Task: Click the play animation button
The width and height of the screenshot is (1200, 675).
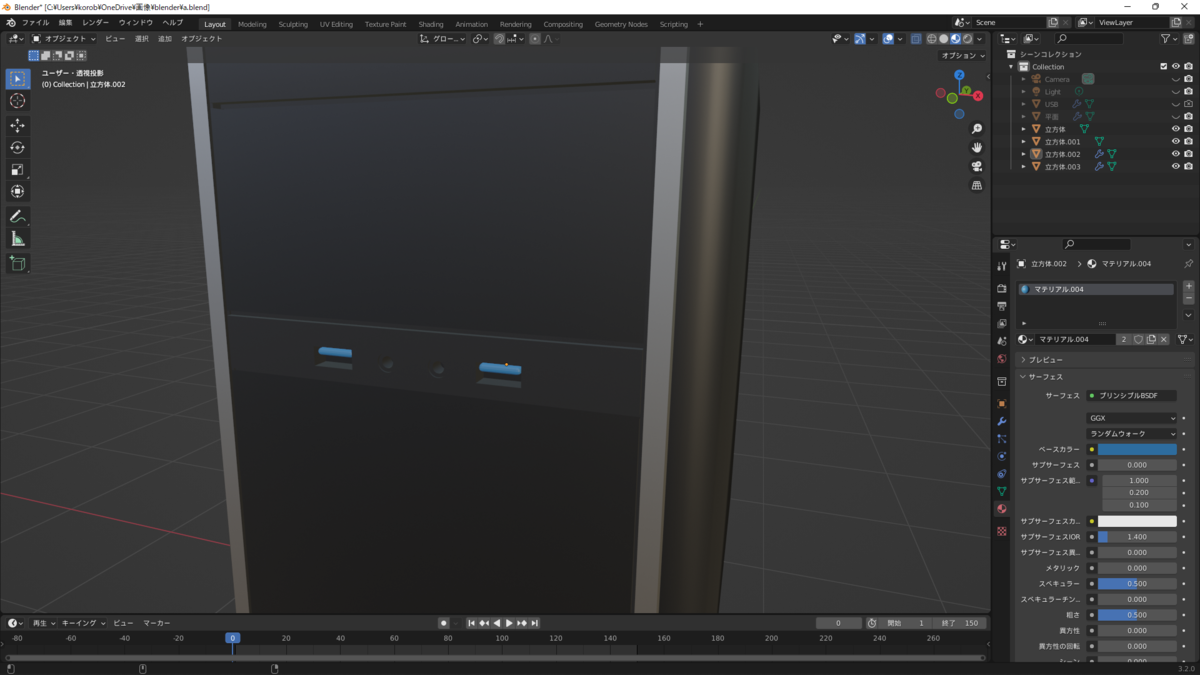Action: [x=509, y=623]
